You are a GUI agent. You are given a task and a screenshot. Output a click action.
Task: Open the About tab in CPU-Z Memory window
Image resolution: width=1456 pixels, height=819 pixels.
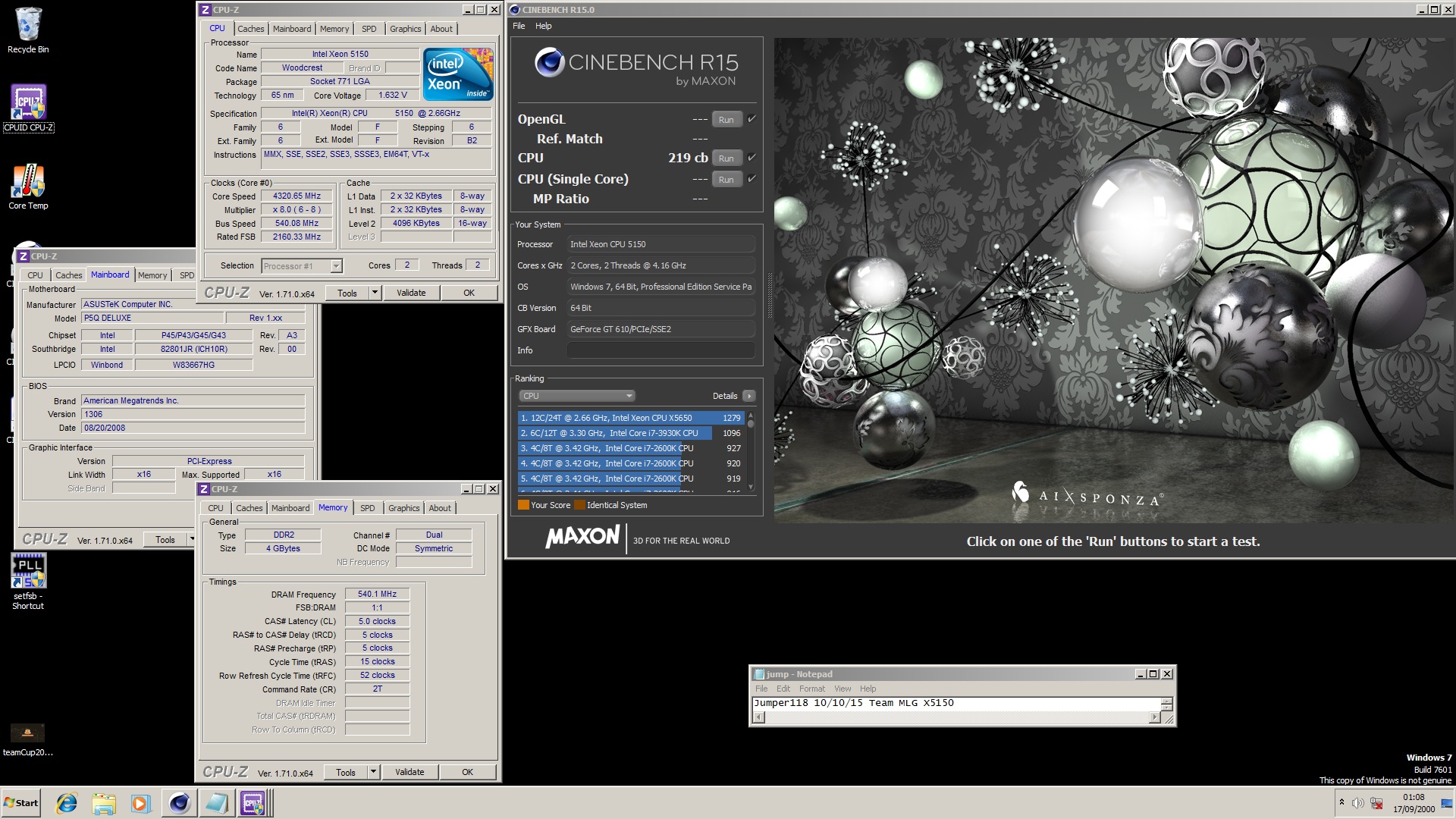(x=440, y=508)
